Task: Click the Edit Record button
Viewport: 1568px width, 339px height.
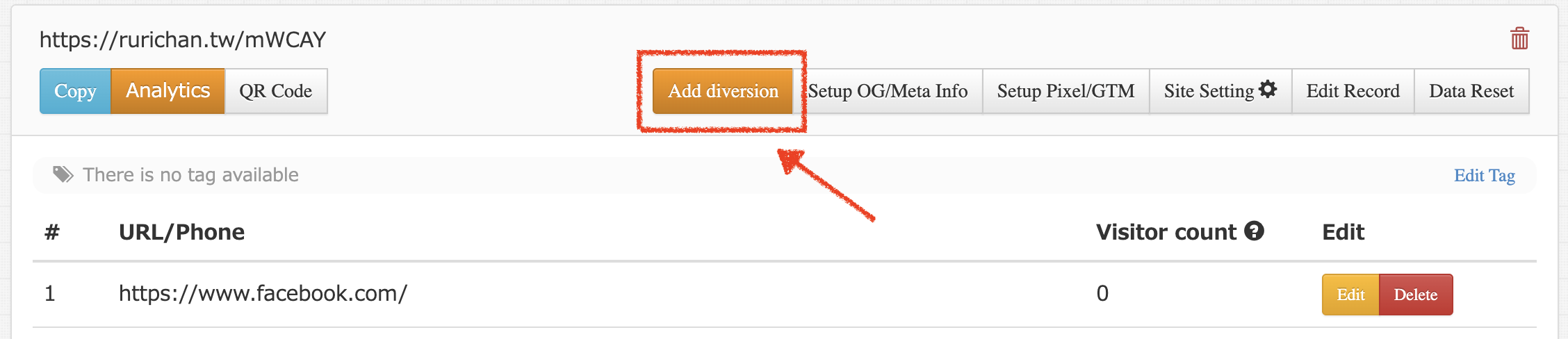Action: pyautogui.click(x=1353, y=91)
